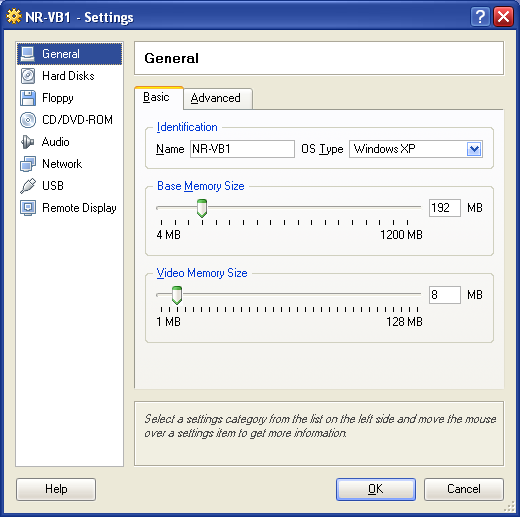The image size is (520, 517).
Task: Click the Name field containing NR-VB1
Action: (x=242, y=149)
